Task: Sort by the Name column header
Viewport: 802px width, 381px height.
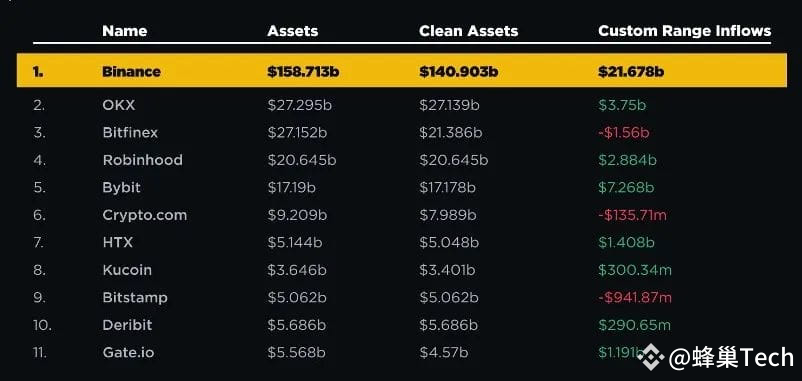Action: coord(125,31)
